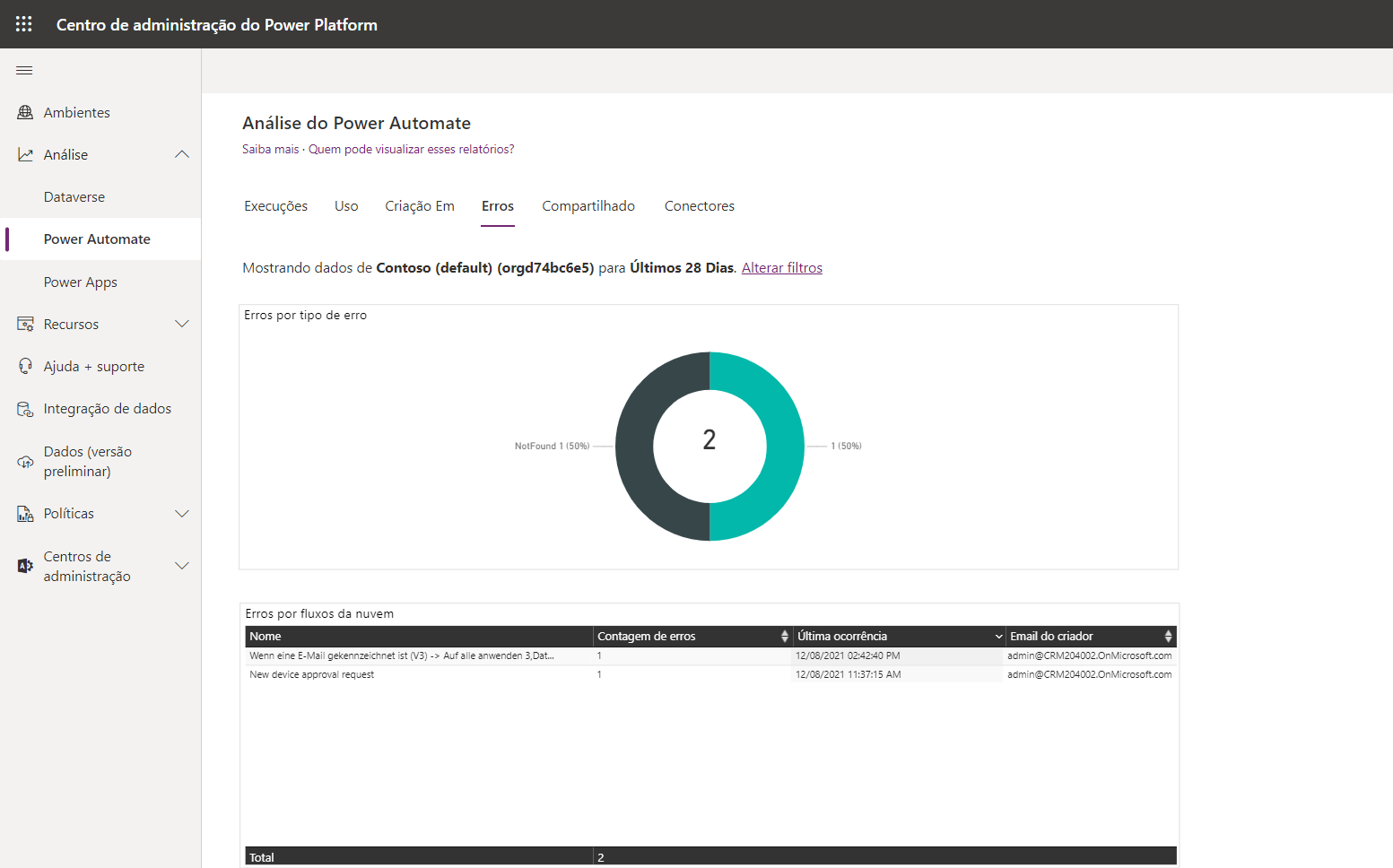Sort by Última ocorrência dropdown arrow

pos(998,637)
